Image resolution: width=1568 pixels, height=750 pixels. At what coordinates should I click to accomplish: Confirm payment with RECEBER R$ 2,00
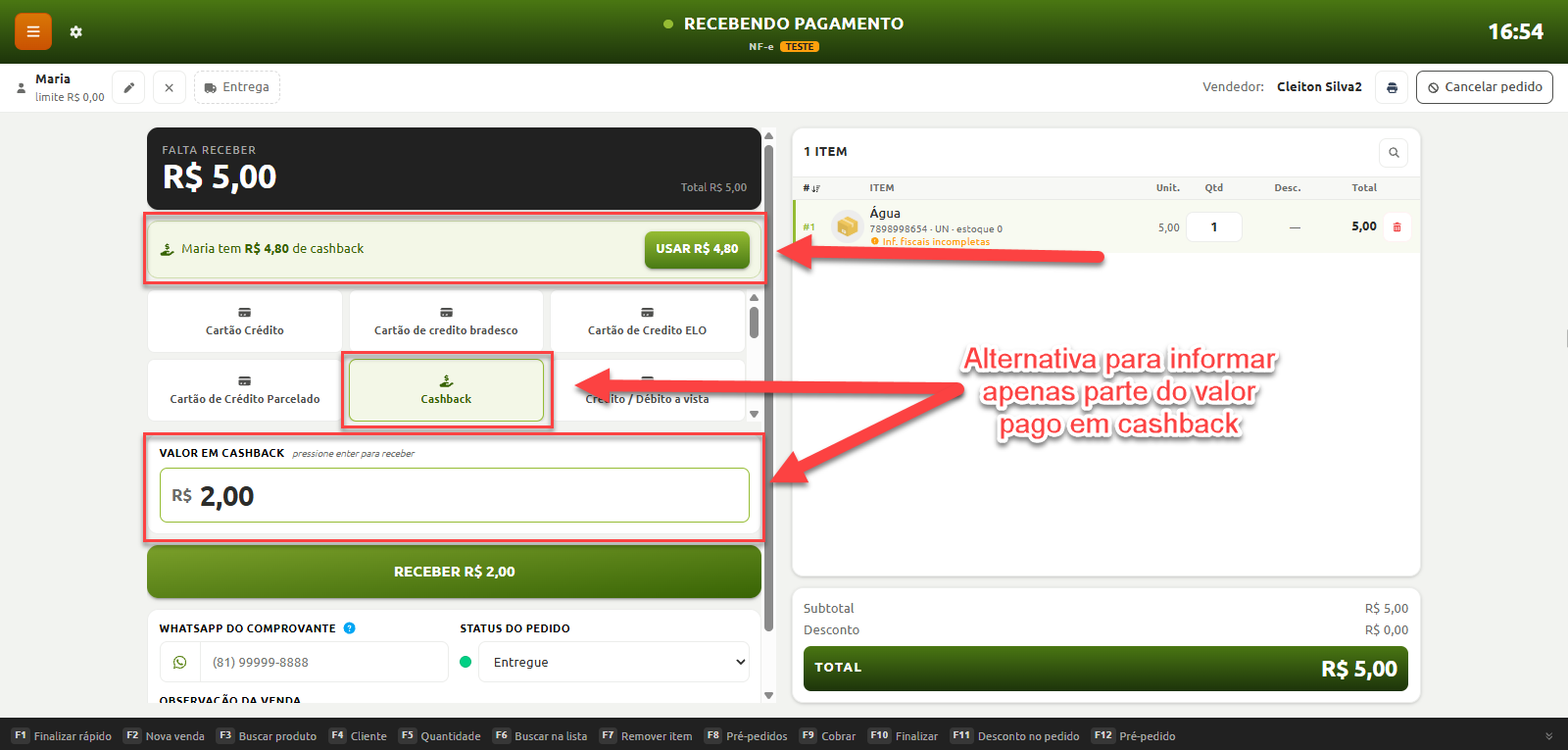tap(454, 572)
